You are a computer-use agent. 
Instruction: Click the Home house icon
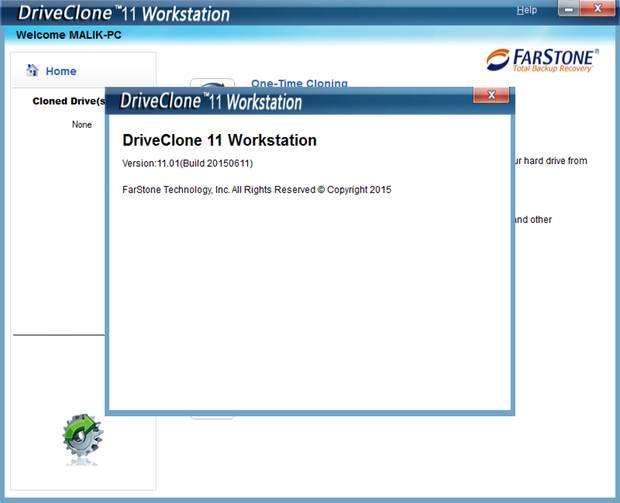32,70
